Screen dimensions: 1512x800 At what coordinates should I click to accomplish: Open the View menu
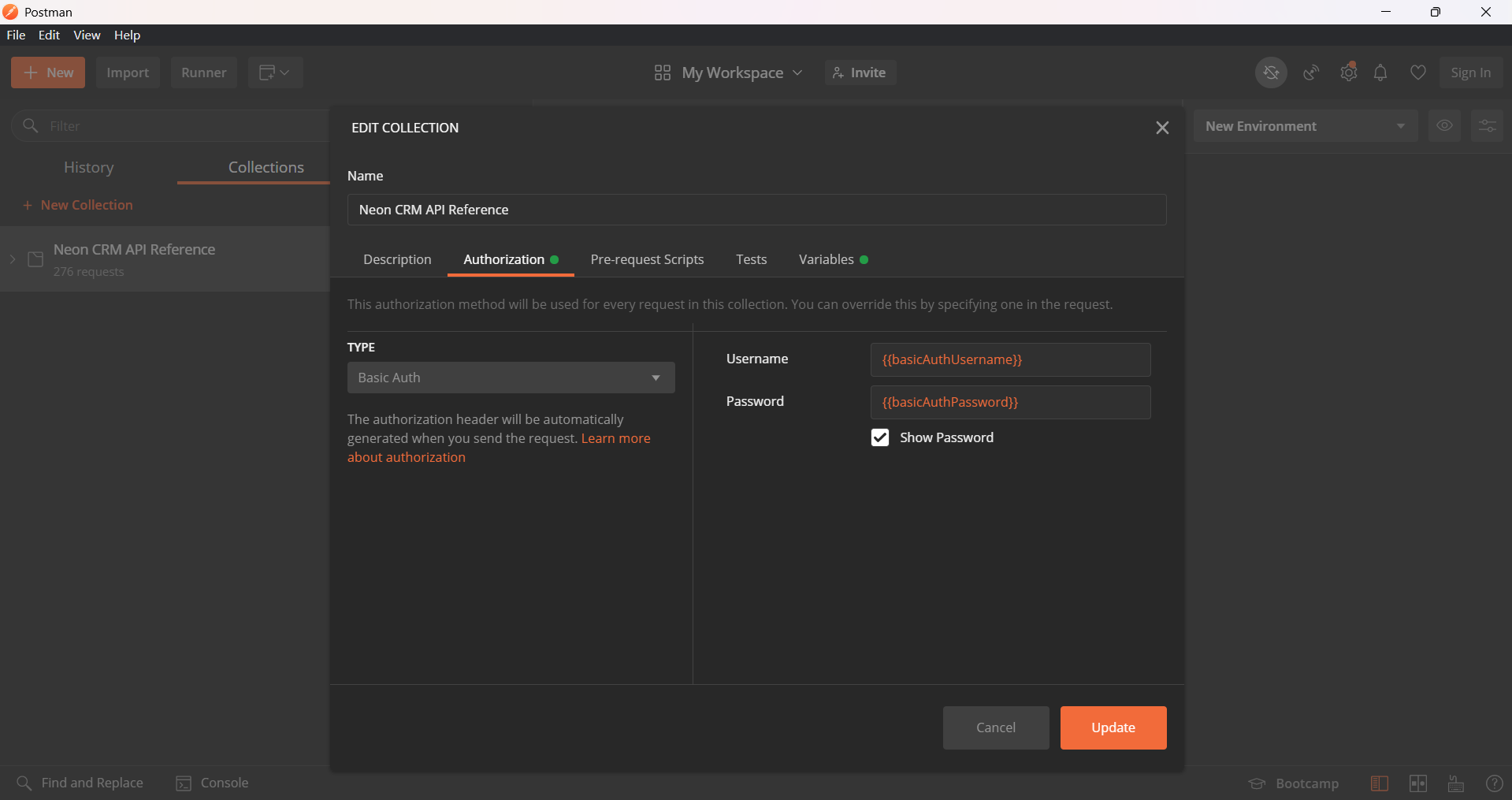click(x=87, y=35)
